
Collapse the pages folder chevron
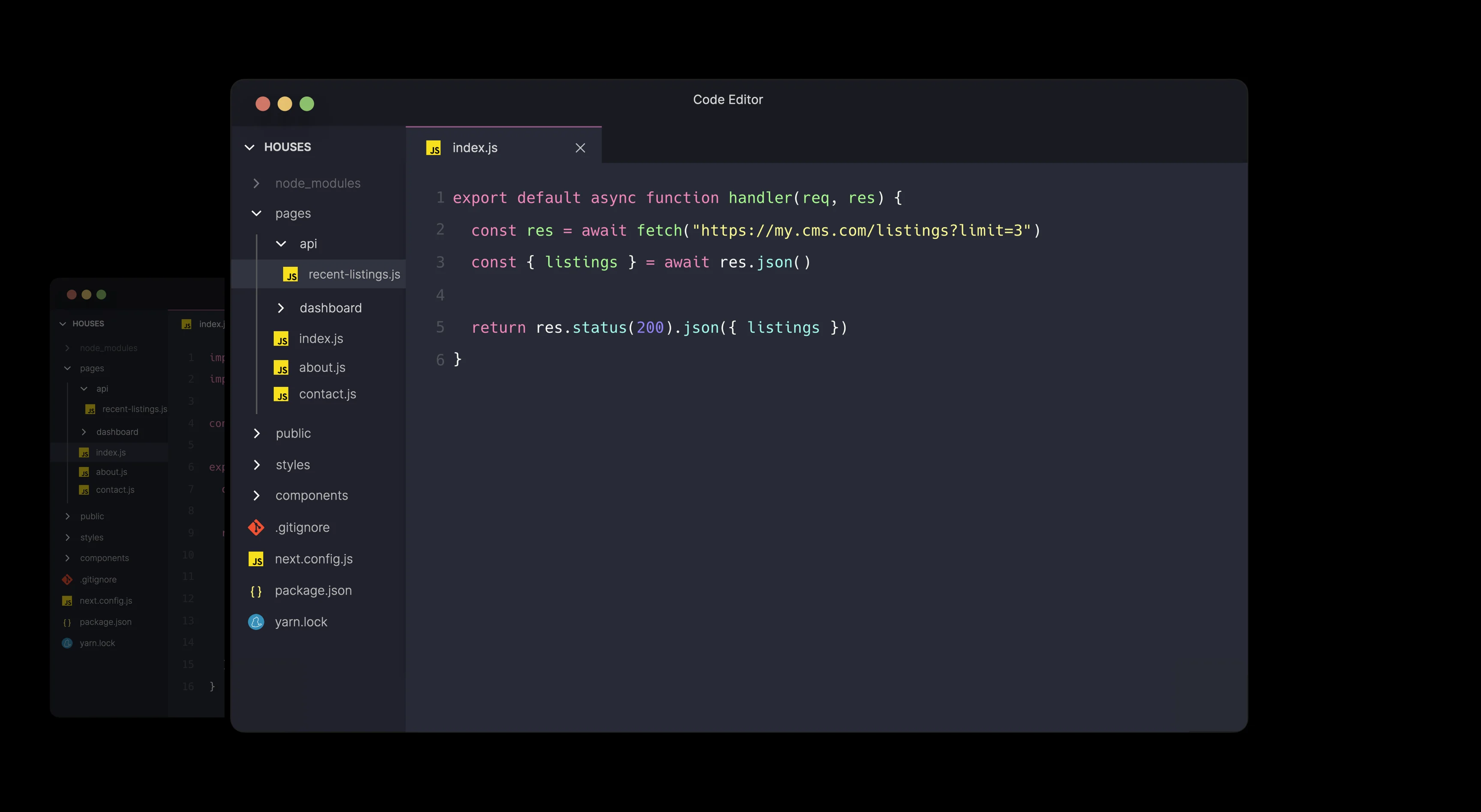(256, 213)
